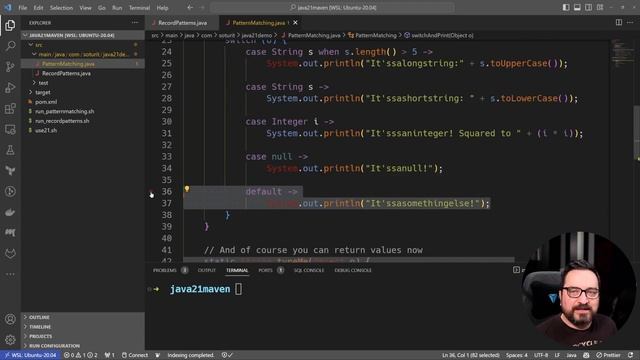Toggle secondary side bar layout icon
The image size is (640, 360).
click(589, 7)
